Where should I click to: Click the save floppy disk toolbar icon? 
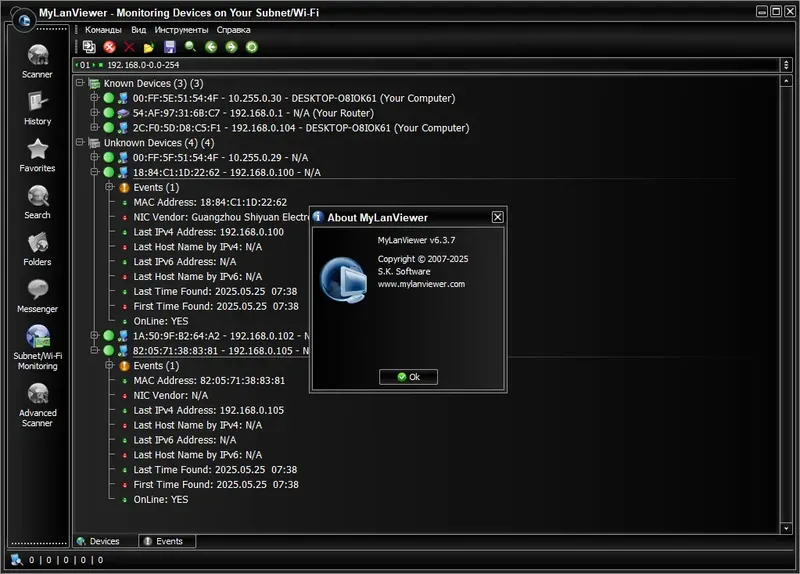169,47
